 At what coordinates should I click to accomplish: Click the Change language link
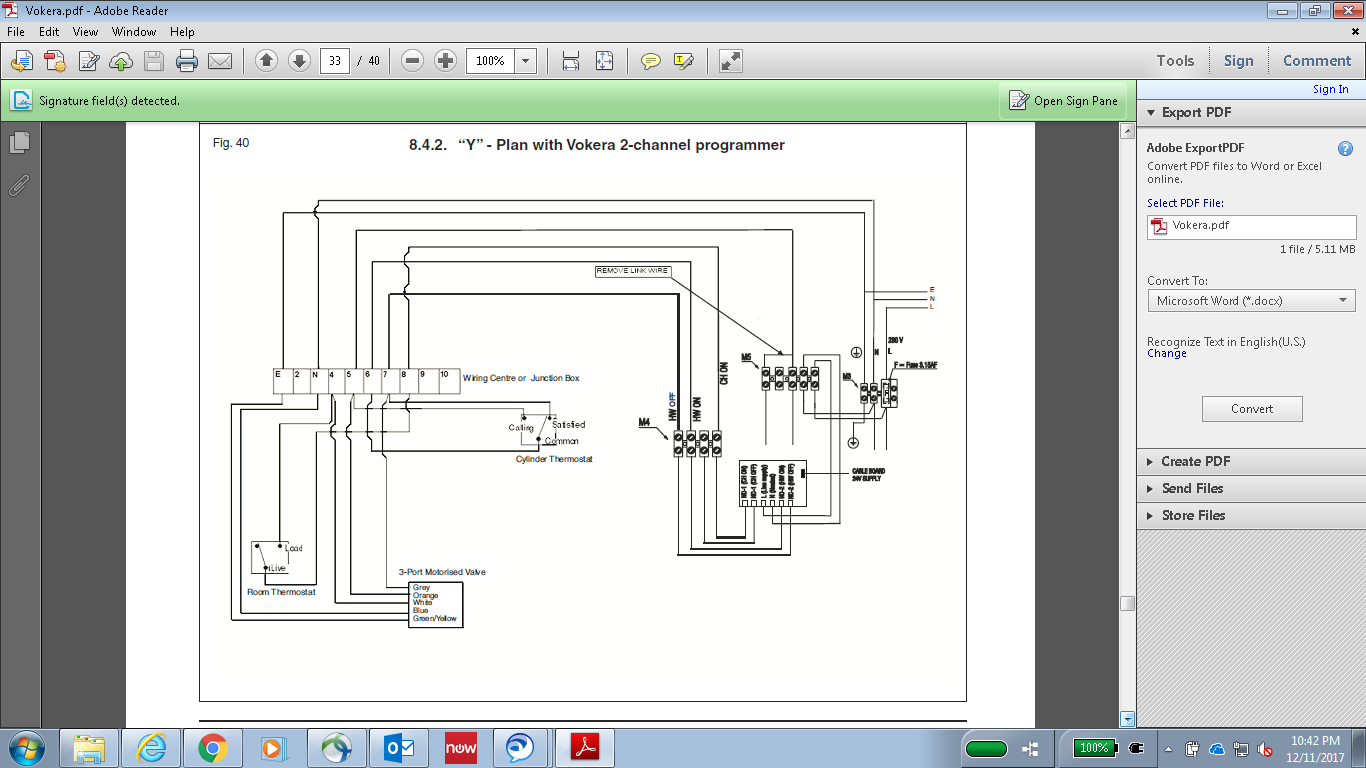click(1166, 354)
